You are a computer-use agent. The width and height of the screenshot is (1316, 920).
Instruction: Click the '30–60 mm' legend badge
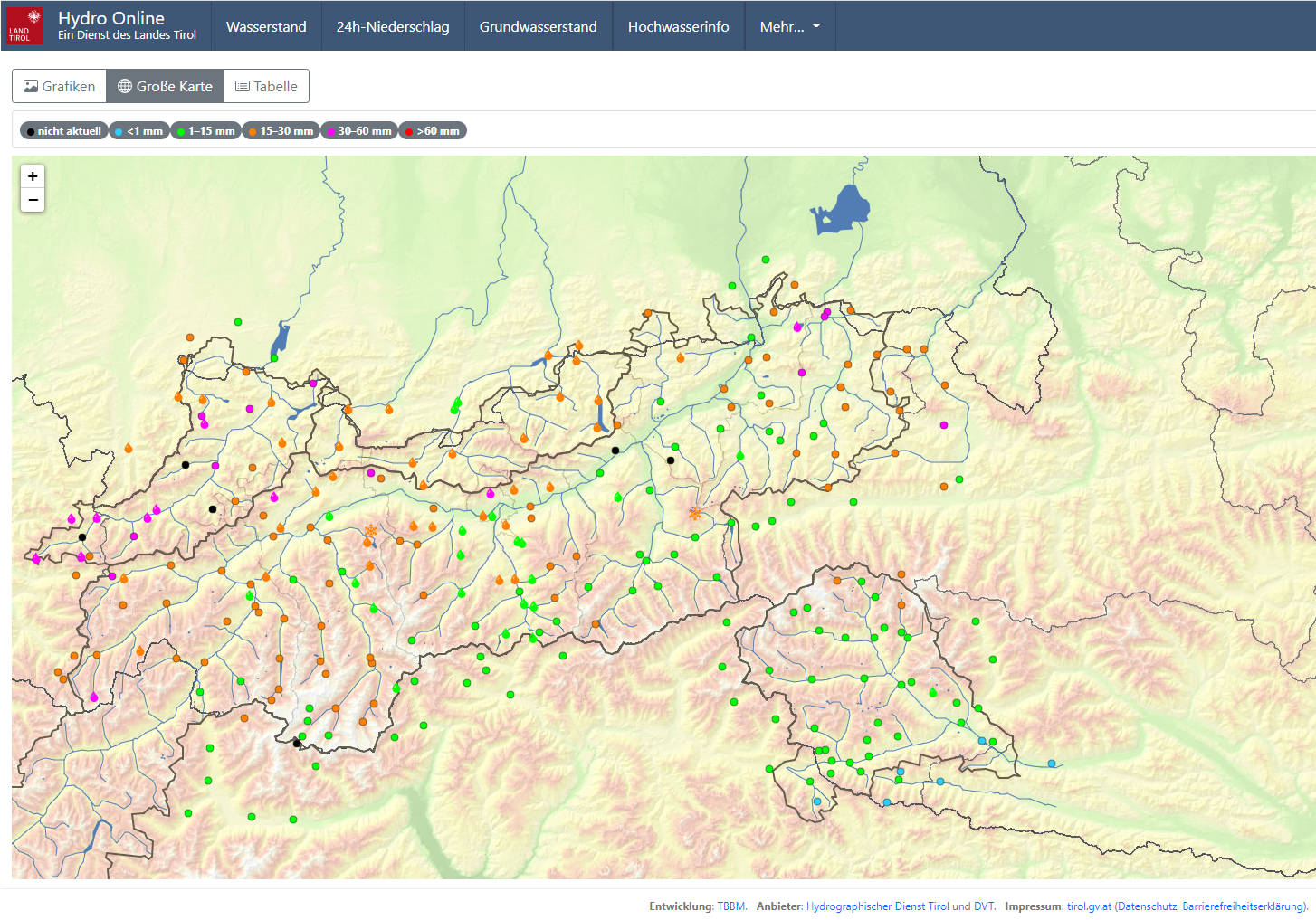coord(359,131)
